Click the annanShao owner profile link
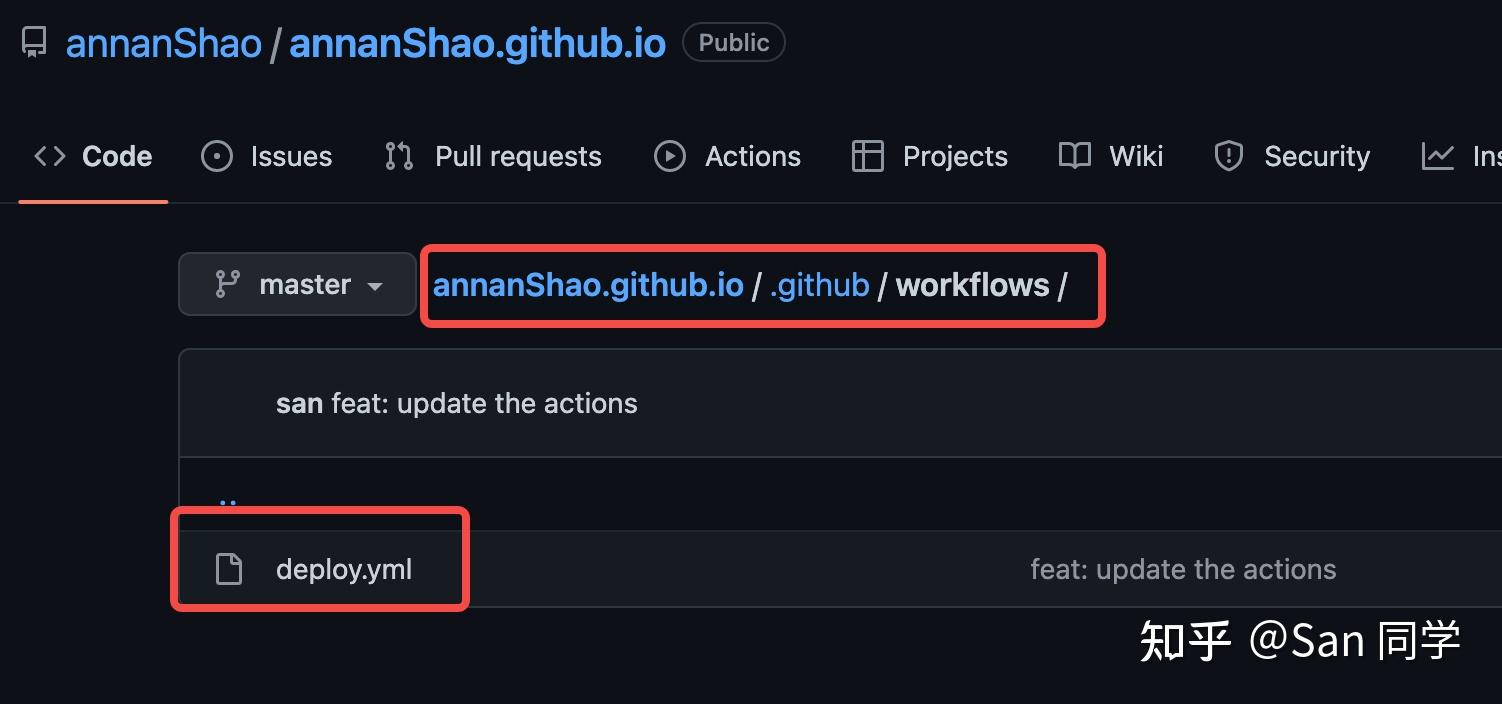This screenshot has height=704, width=1502. point(164,42)
